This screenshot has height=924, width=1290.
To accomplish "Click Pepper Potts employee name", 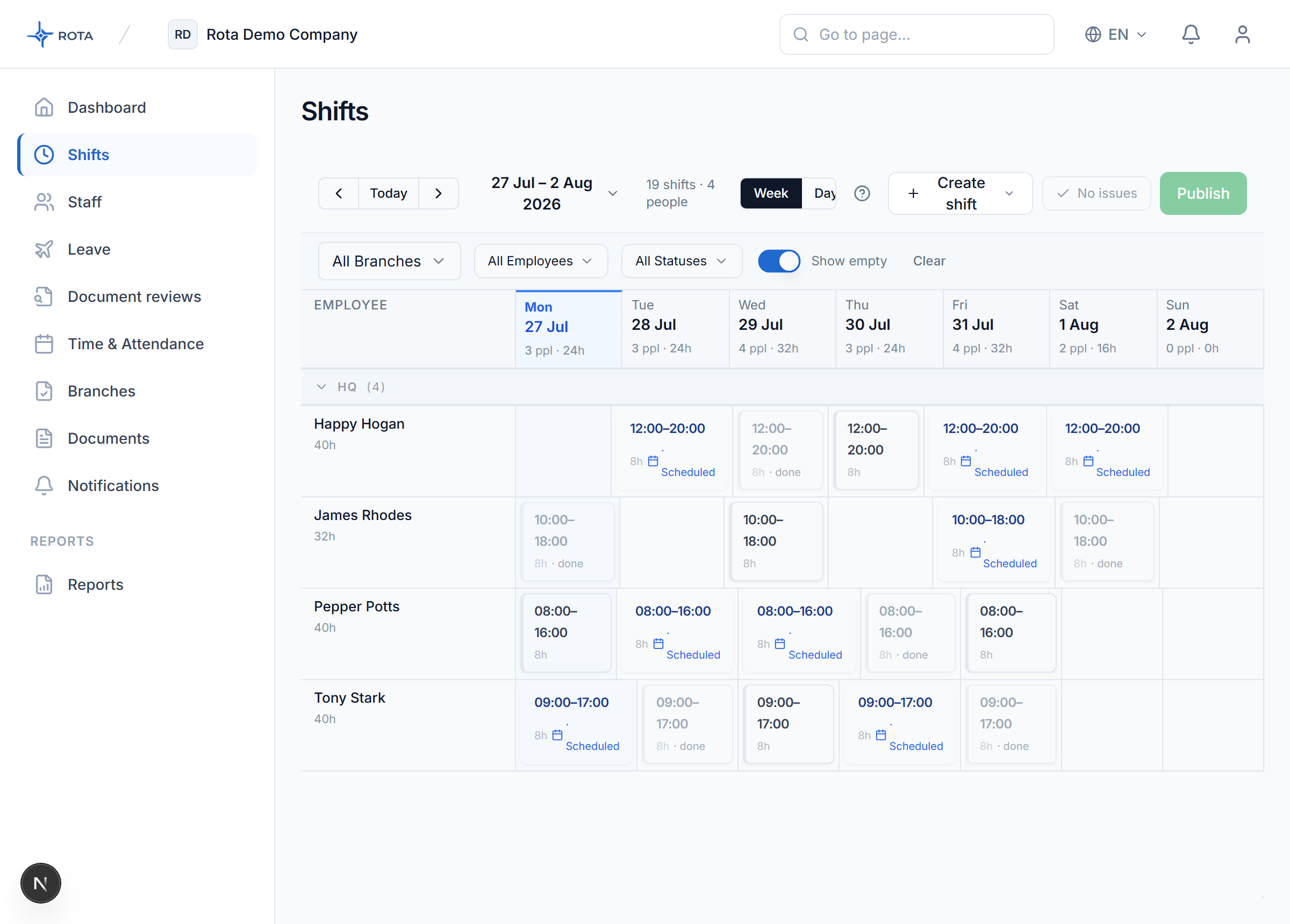I will [356, 606].
